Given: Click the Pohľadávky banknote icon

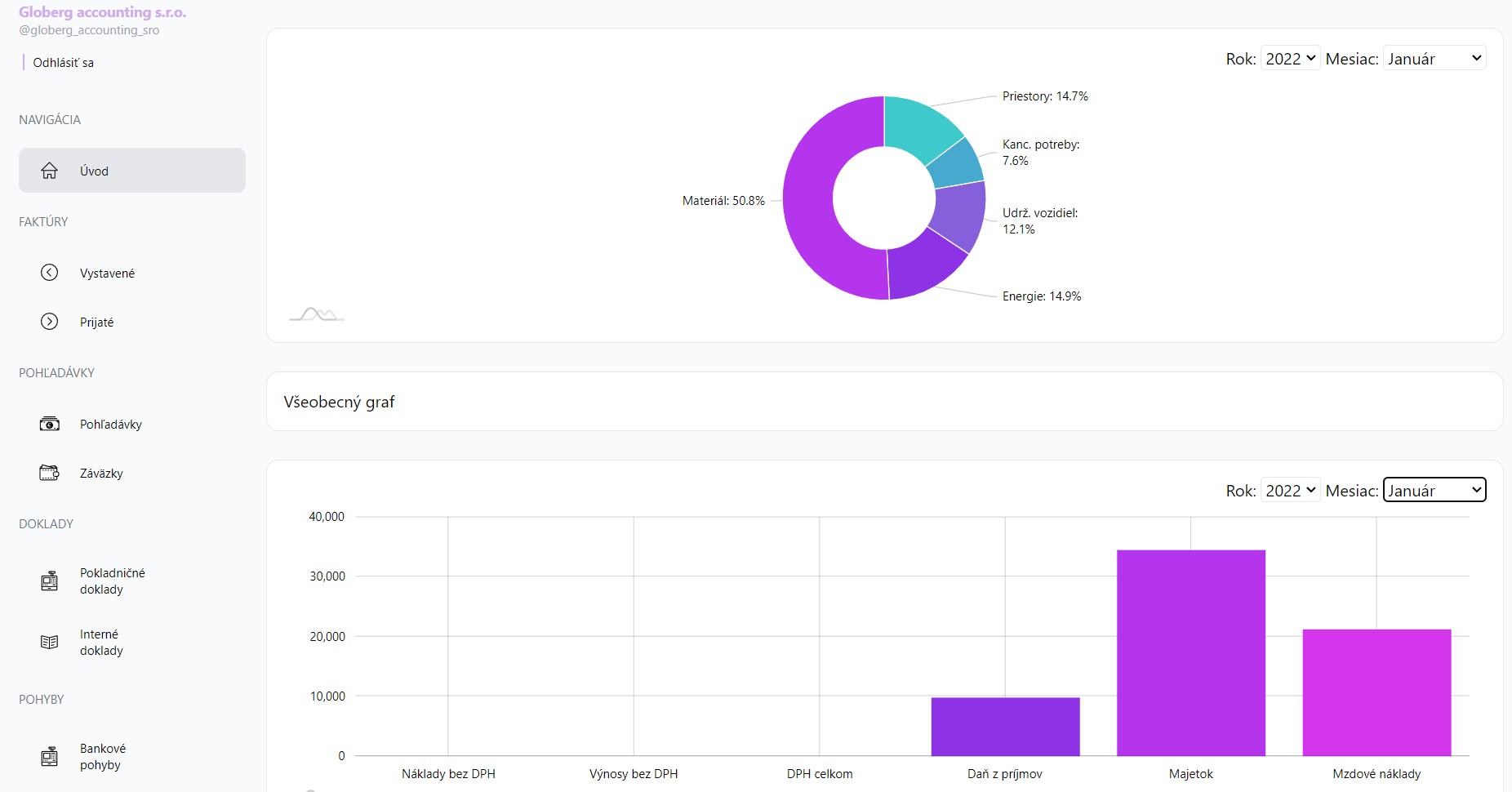Looking at the screenshot, I should click(50, 424).
